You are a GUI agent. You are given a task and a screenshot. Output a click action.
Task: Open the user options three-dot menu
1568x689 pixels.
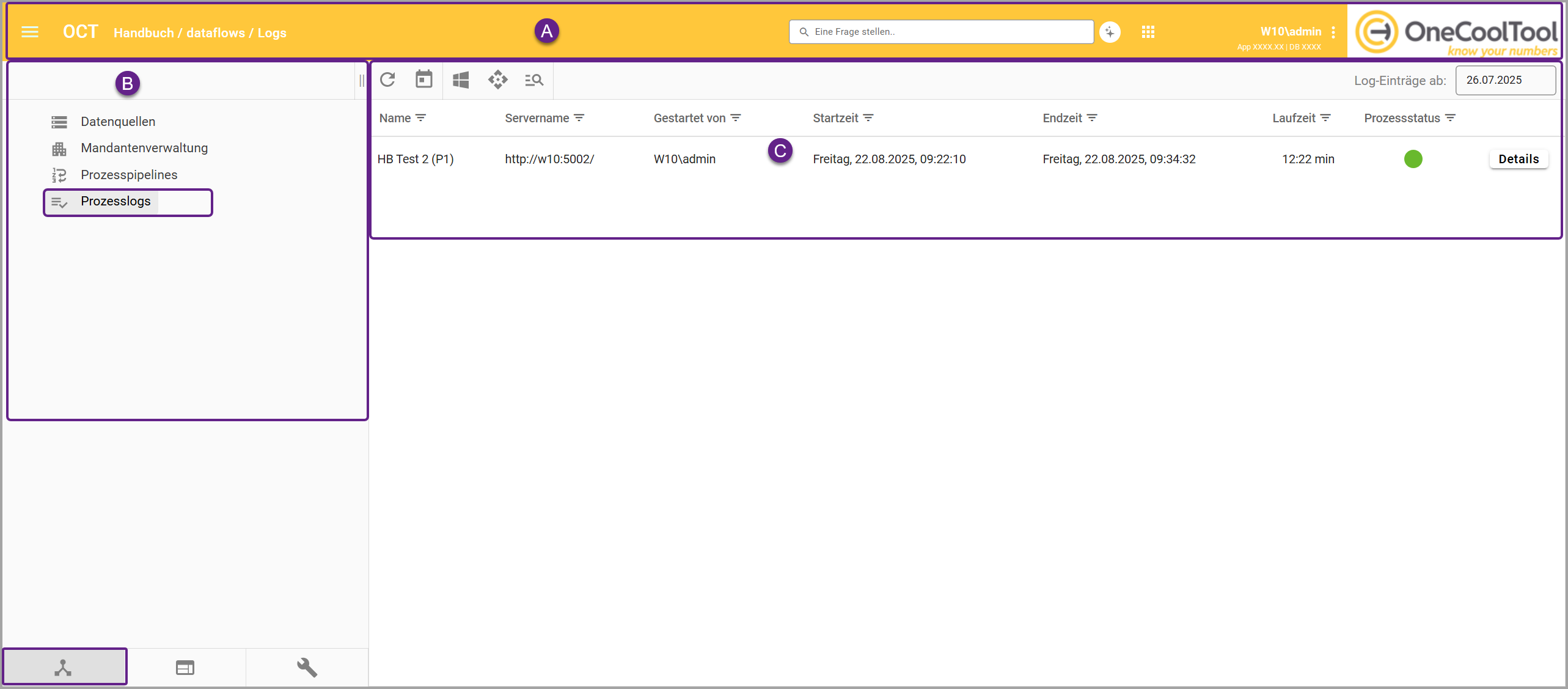pos(1333,32)
